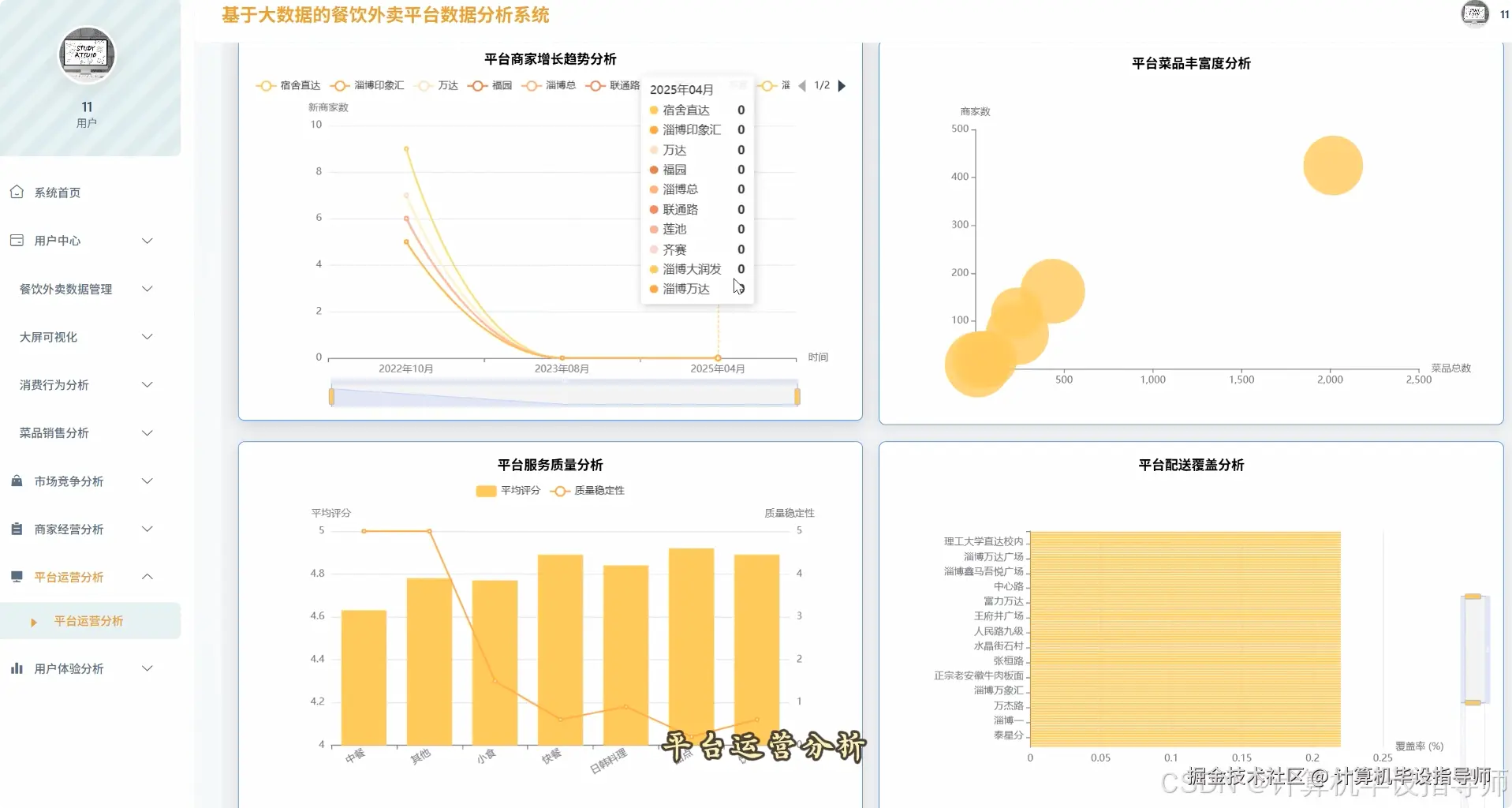Viewport: 1512px width, 808px height.
Task: Open 消费行为分析 menu item
Action: (x=90, y=385)
